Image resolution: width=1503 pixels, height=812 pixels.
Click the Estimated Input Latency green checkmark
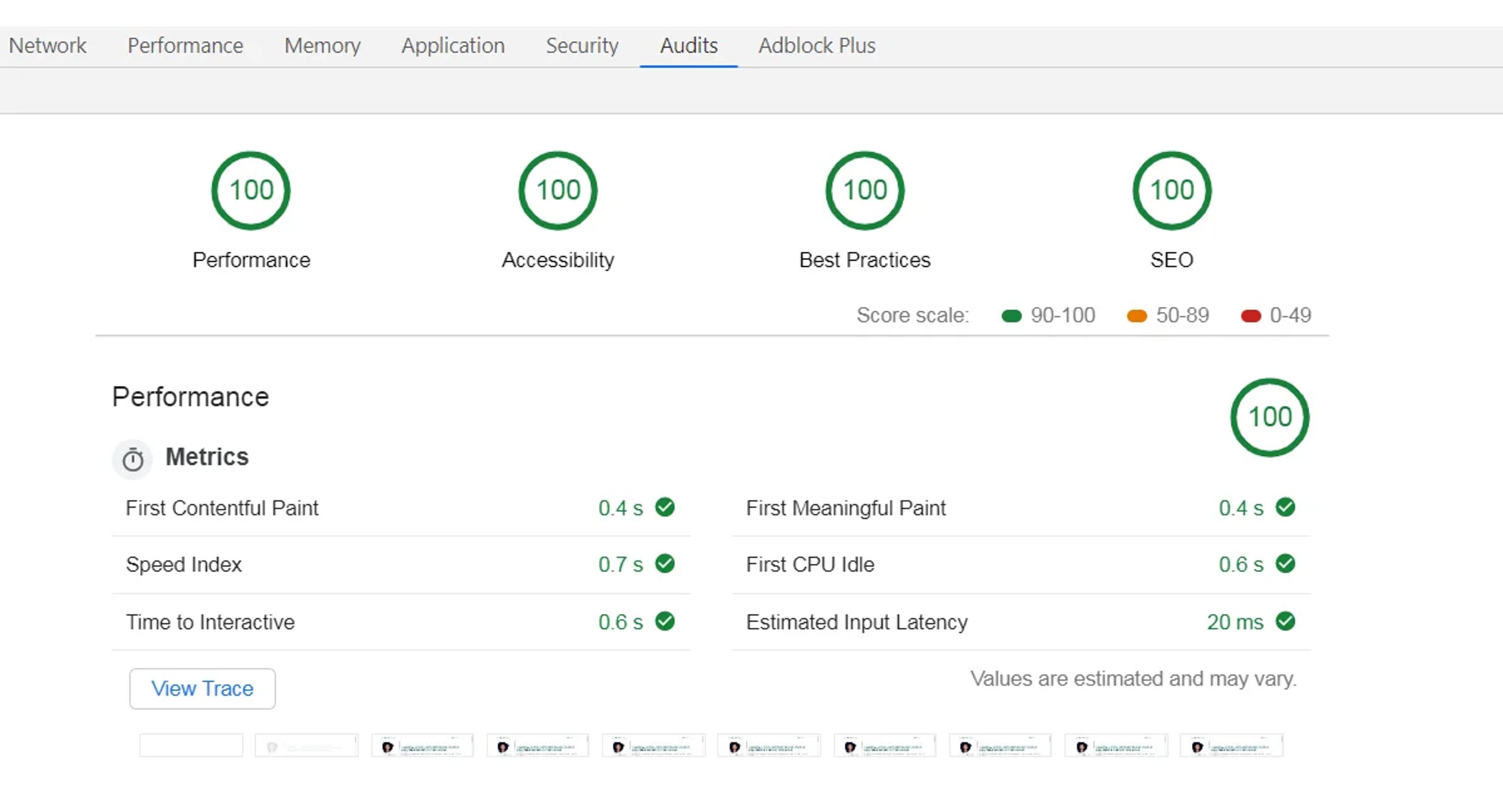tap(1285, 621)
